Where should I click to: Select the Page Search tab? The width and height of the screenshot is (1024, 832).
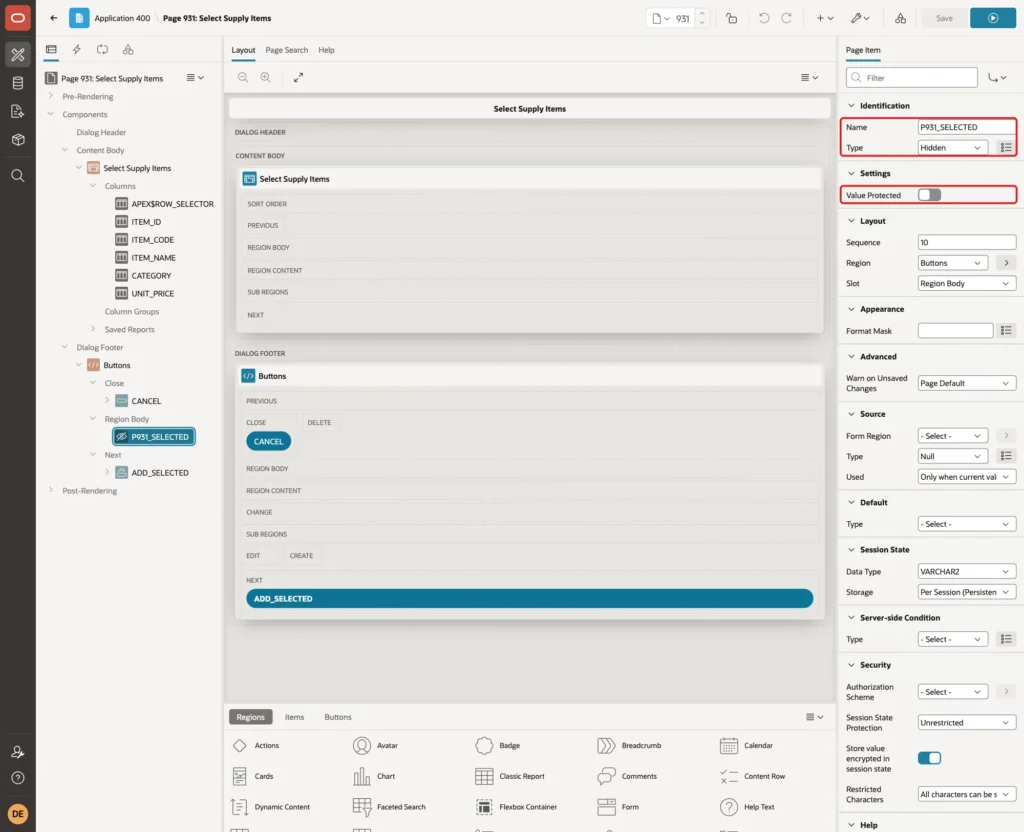click(286, 50)
